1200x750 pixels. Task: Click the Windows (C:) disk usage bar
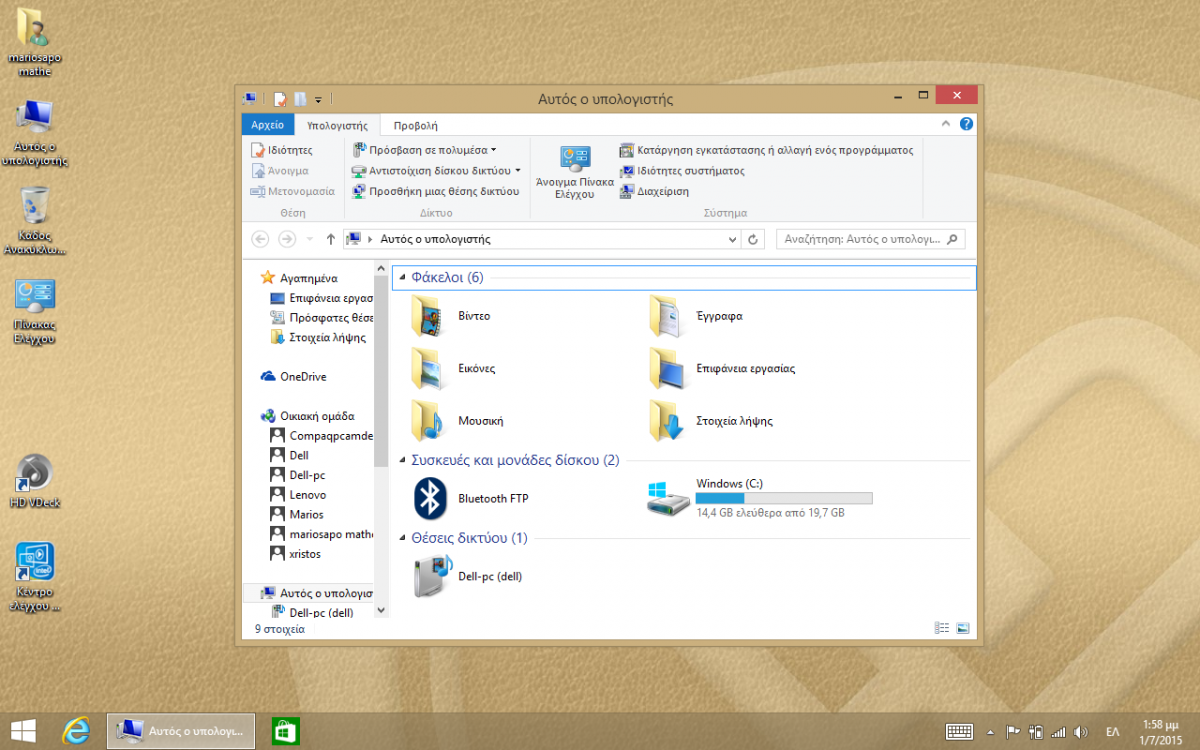tap(784, 498)
